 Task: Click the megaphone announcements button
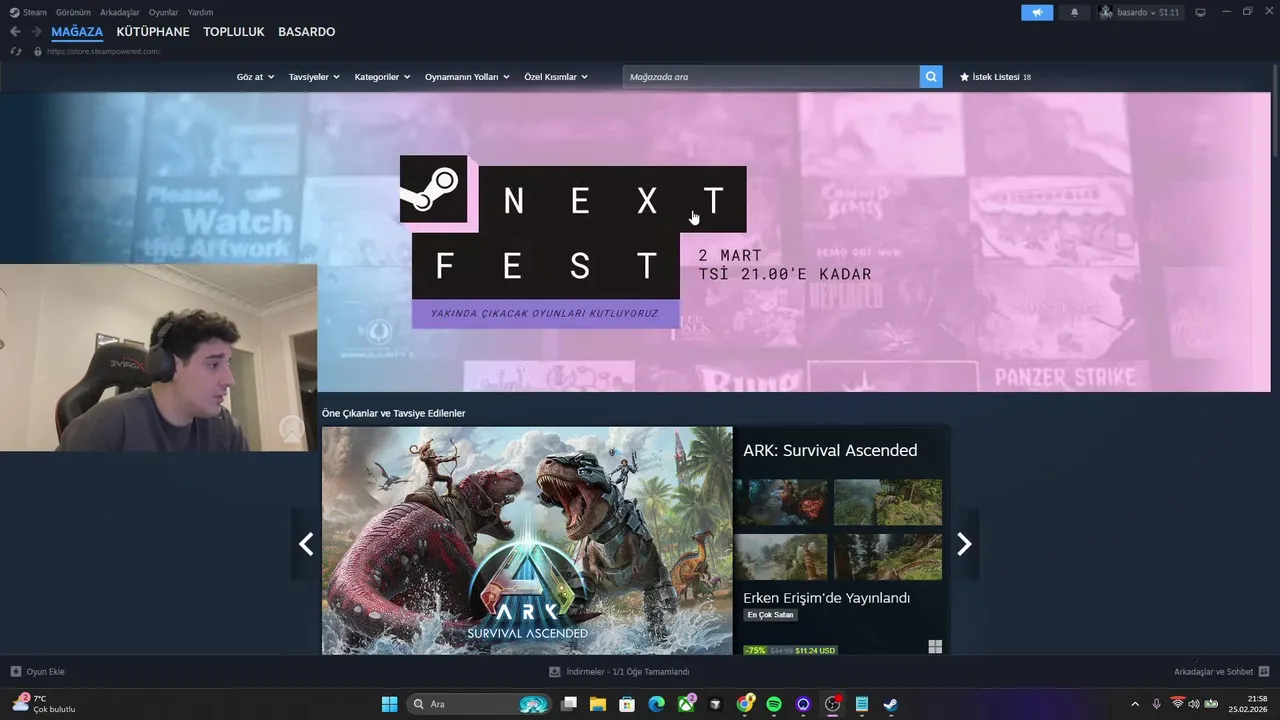point(1037,12)
